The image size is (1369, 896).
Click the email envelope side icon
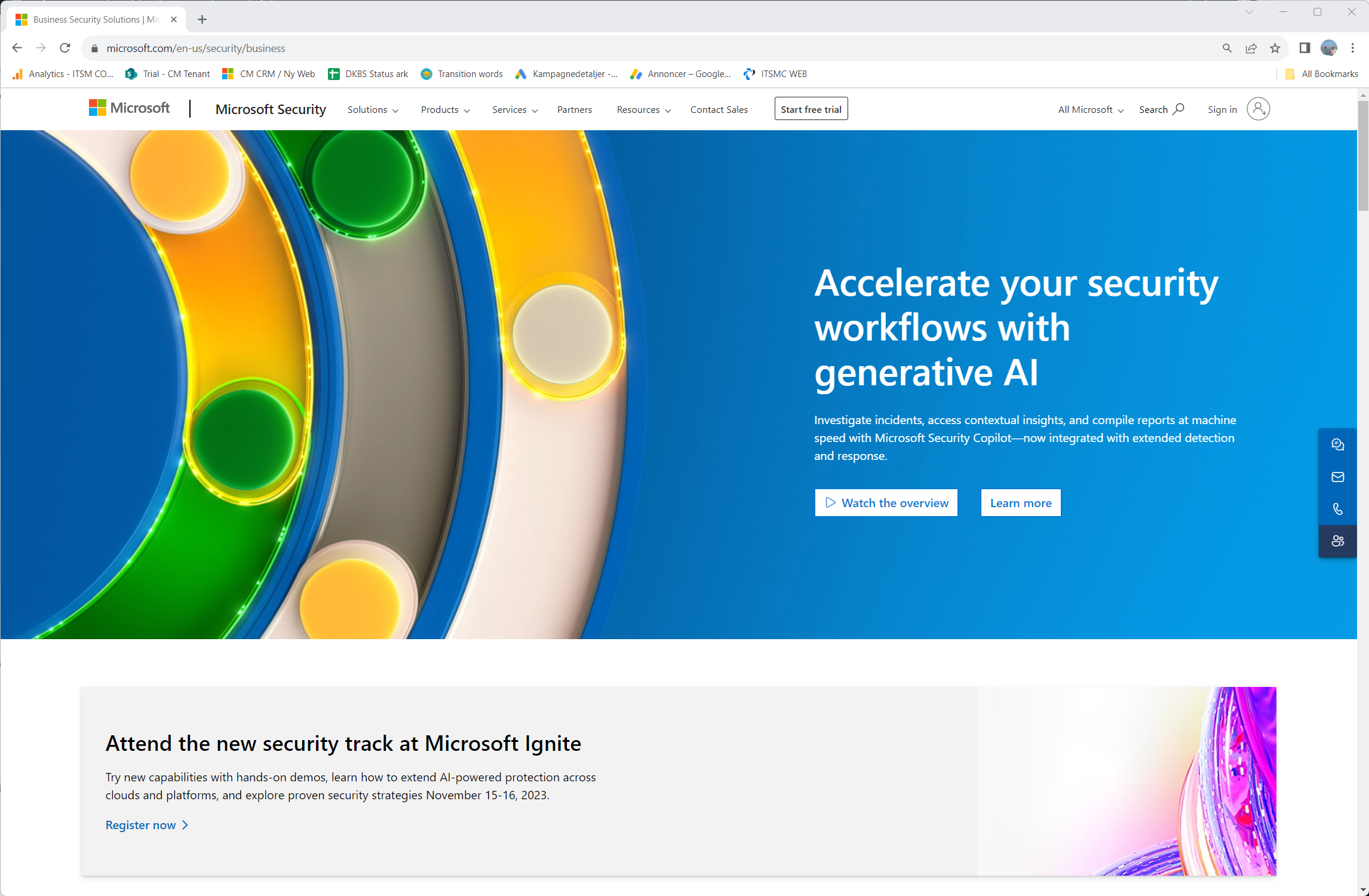(x=1337, y=477)
